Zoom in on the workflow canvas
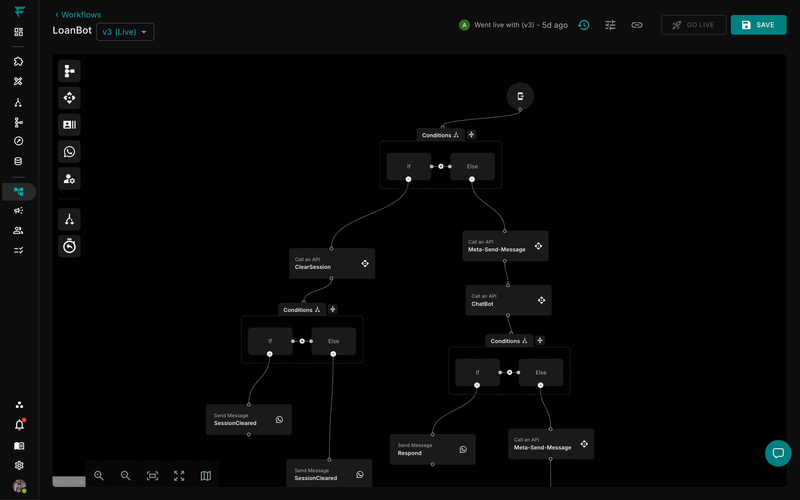This screenshot has width=800, height=500. pyautogui.click(x=99, y=476)
